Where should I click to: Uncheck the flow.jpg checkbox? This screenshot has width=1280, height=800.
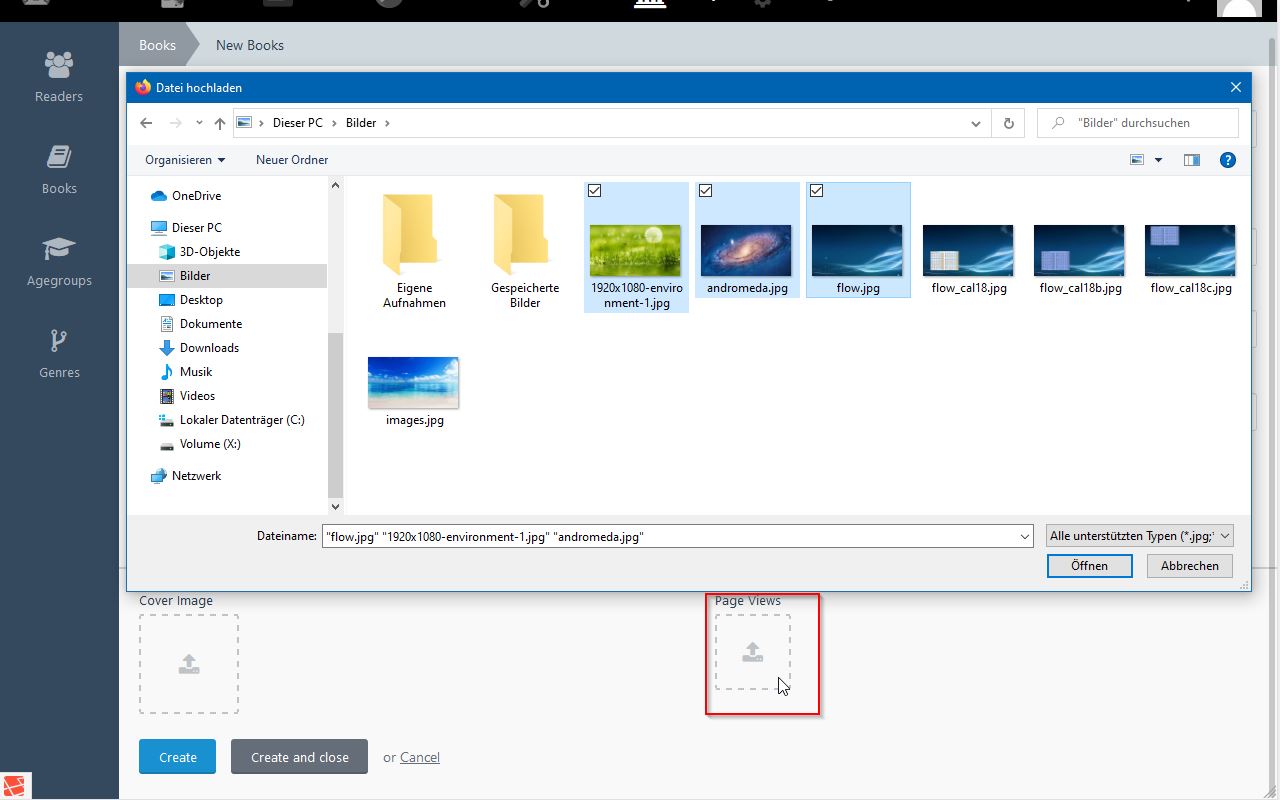[816, 191]
